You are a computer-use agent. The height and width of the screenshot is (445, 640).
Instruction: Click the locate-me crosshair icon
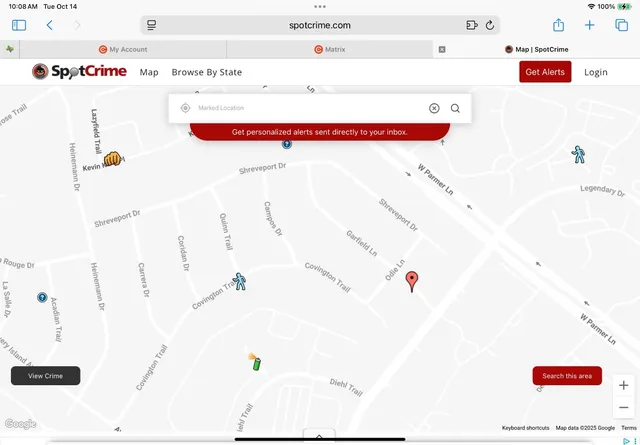pos(185,108)
